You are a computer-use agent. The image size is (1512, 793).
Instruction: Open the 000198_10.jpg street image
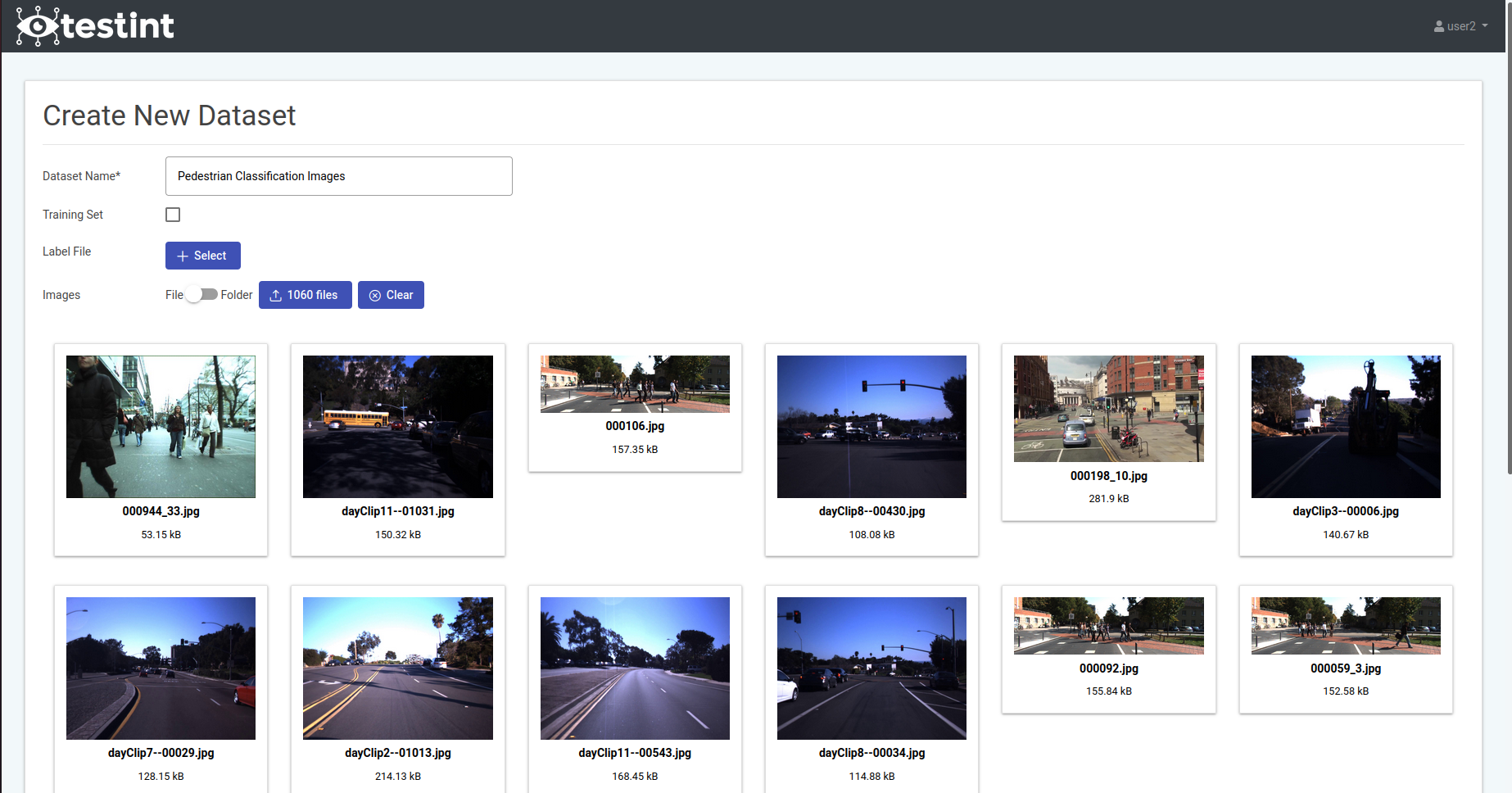click(1108, 409)
